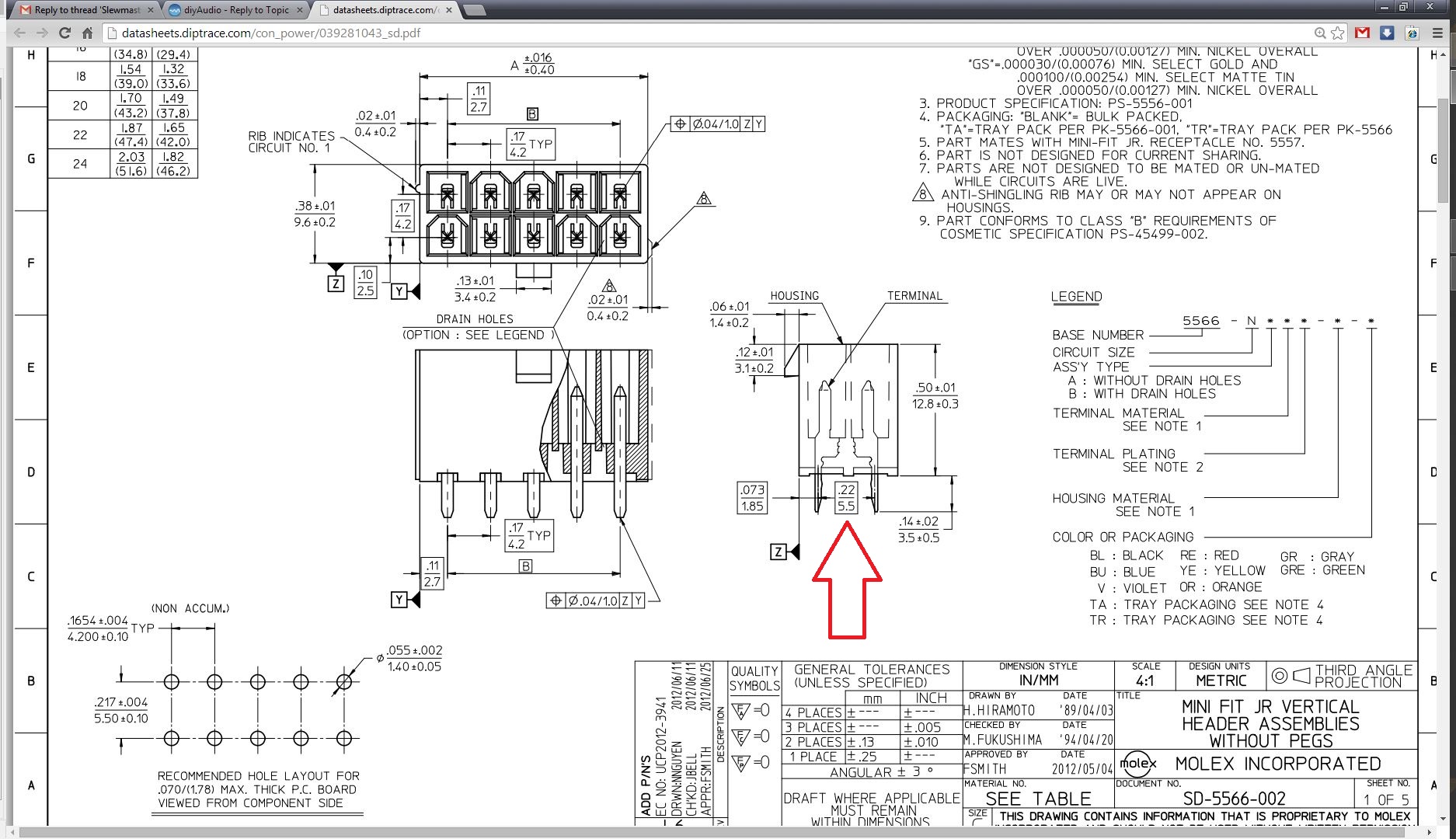
Task: Click the '5566' base part number
Action: [x=1200, y=321]
